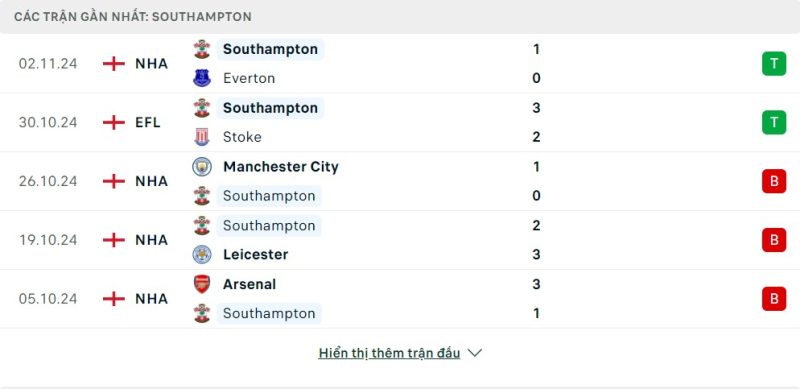Viewport: 800px width, 389px height.
Task: Click the Manchester City crest icon
Action: [202, 166]
